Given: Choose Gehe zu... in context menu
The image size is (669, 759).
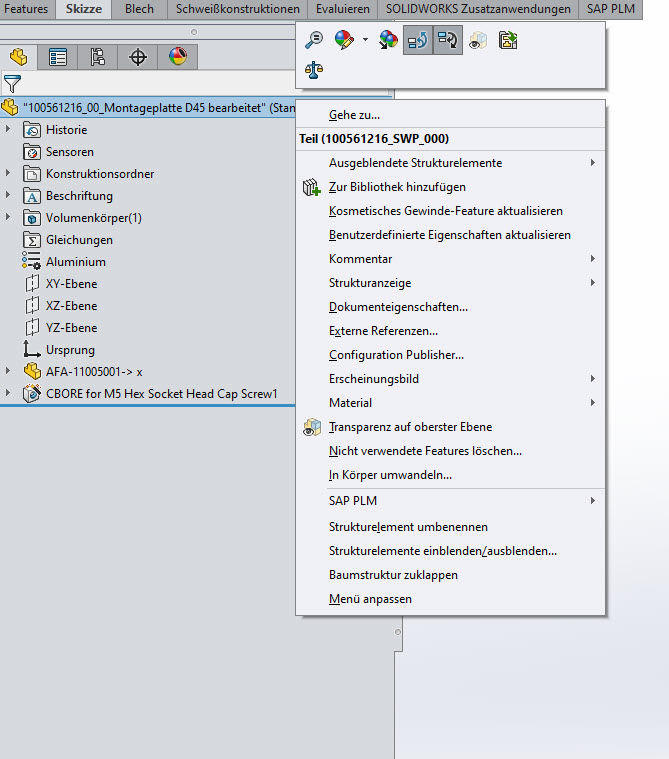Looking at the screenshot, I should (450, 115).
